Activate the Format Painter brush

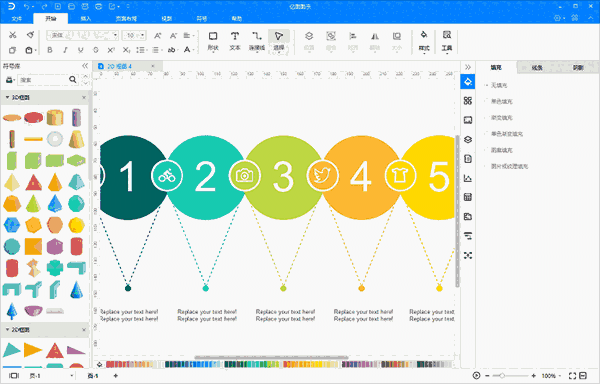30,35
